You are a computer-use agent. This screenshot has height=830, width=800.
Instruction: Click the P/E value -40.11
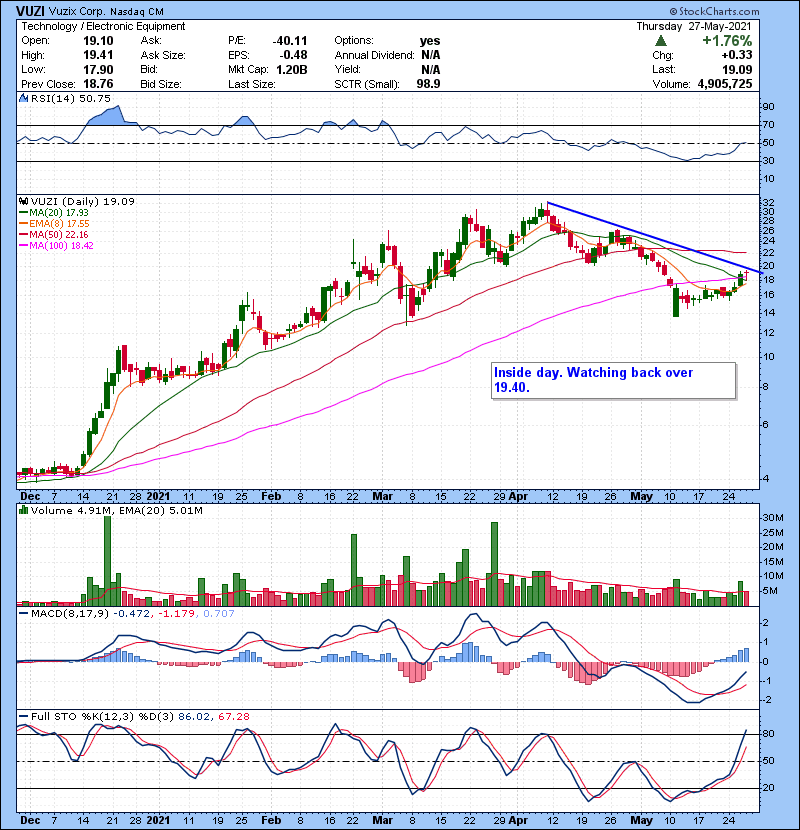tap(290, 41)
